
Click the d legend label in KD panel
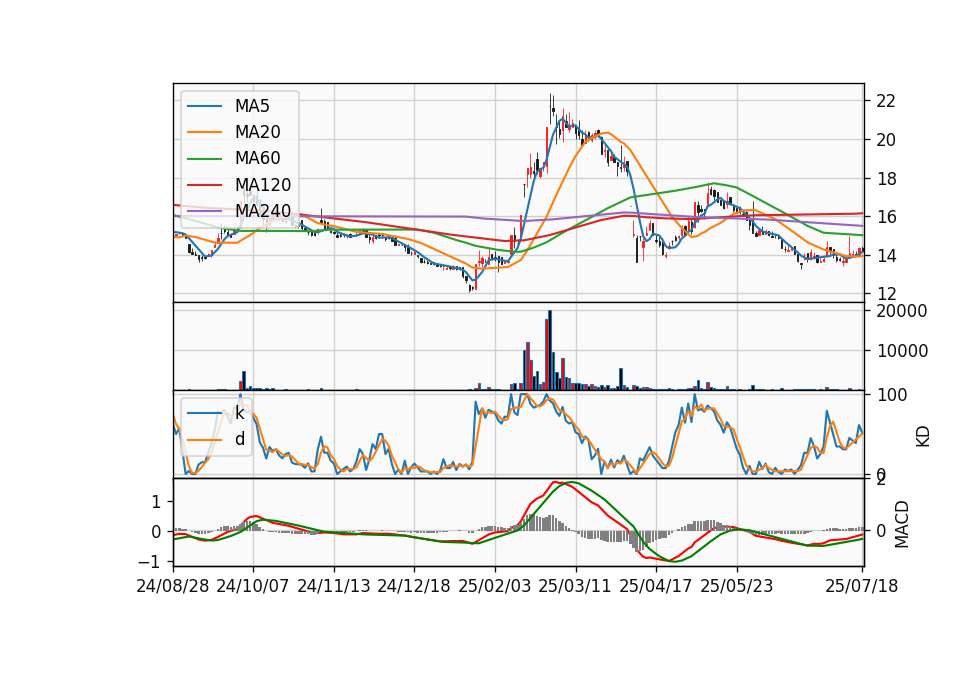239,439
